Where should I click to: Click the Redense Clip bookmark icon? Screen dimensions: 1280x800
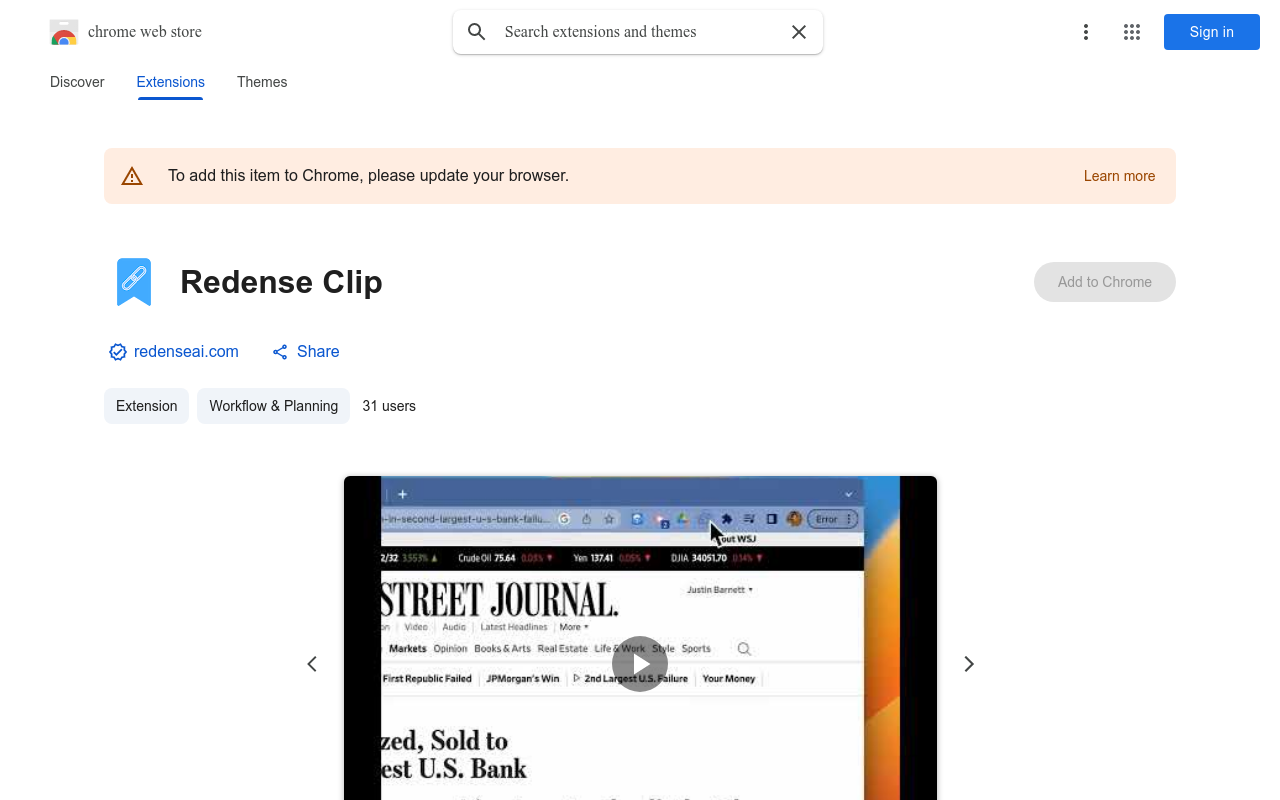point(134,282)
